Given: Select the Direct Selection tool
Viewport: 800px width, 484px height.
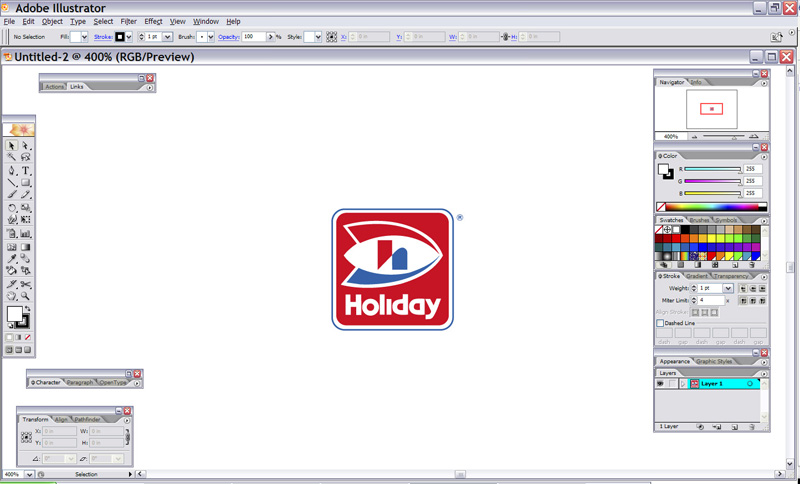Looking at the screenshot, I should point(25,145).
